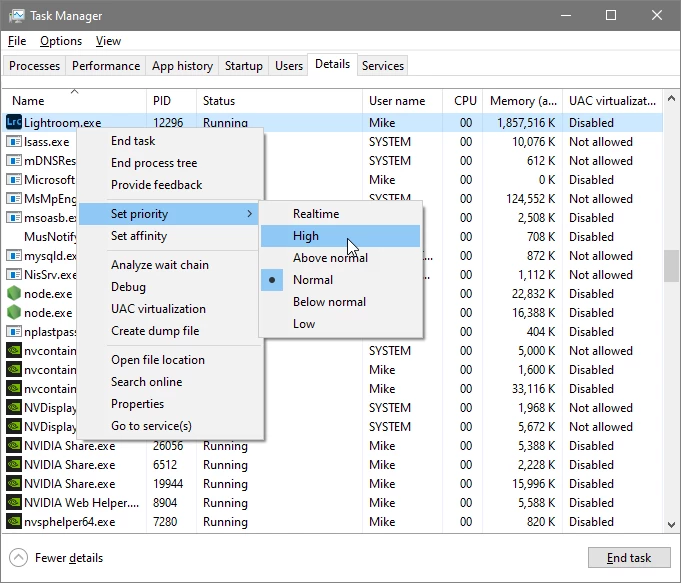The height and width of the screenshot is (583, 681).
Task: Select Analyze wait chain
Action: (x=171, y=265)
